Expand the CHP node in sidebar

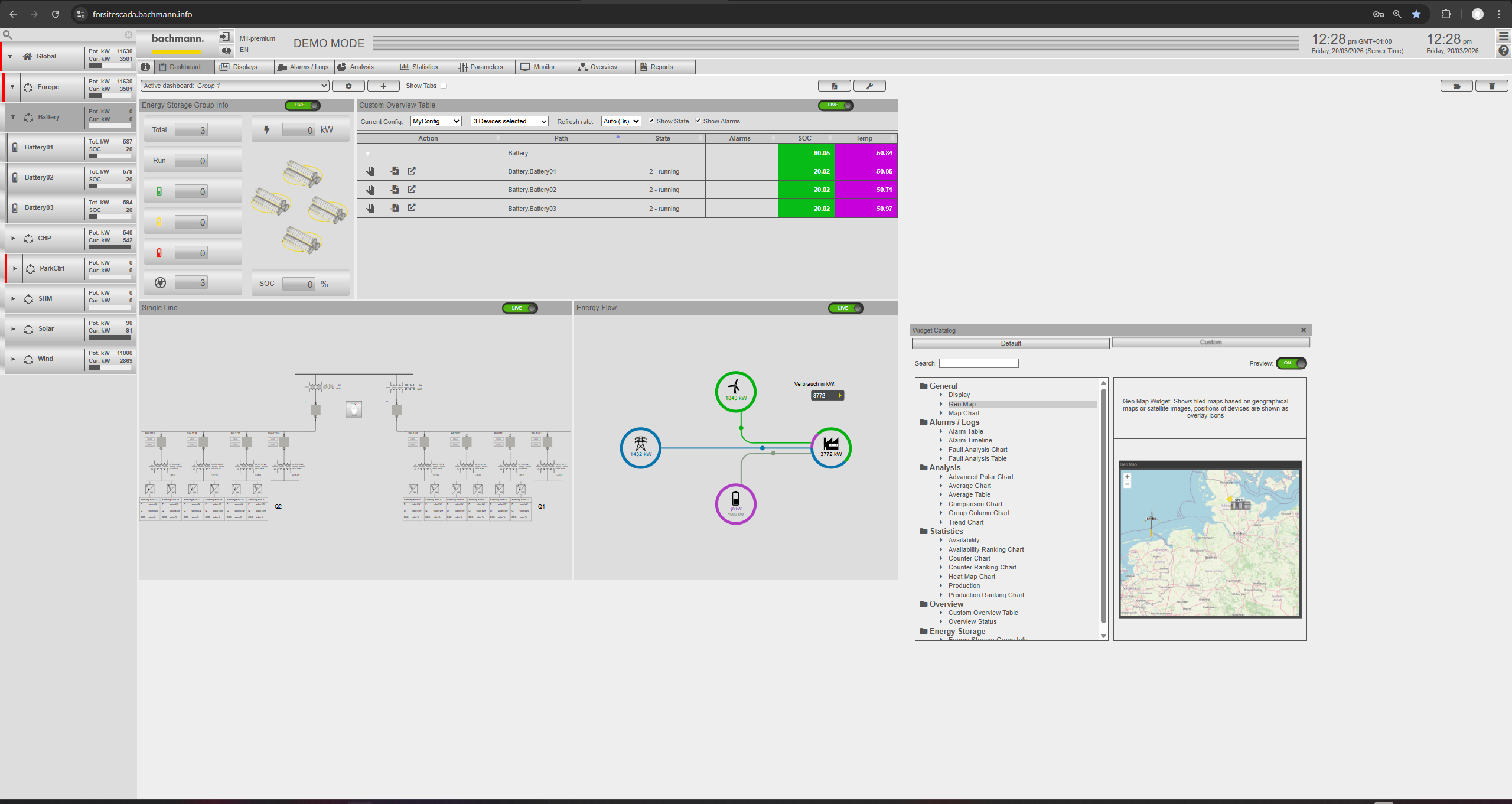pos(13,238)
